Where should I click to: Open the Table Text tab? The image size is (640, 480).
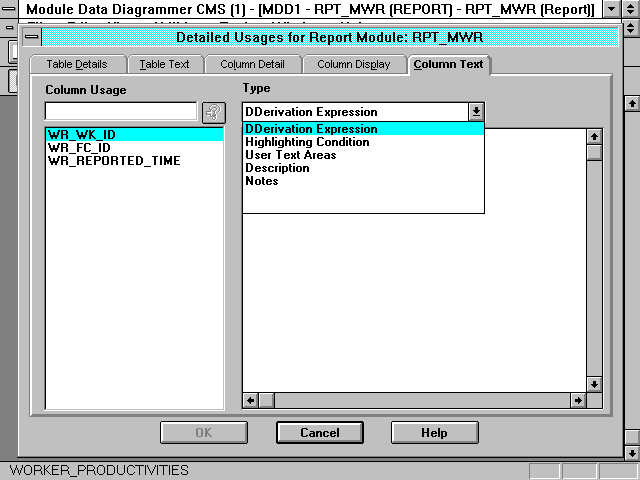click(x=164, y=64)
